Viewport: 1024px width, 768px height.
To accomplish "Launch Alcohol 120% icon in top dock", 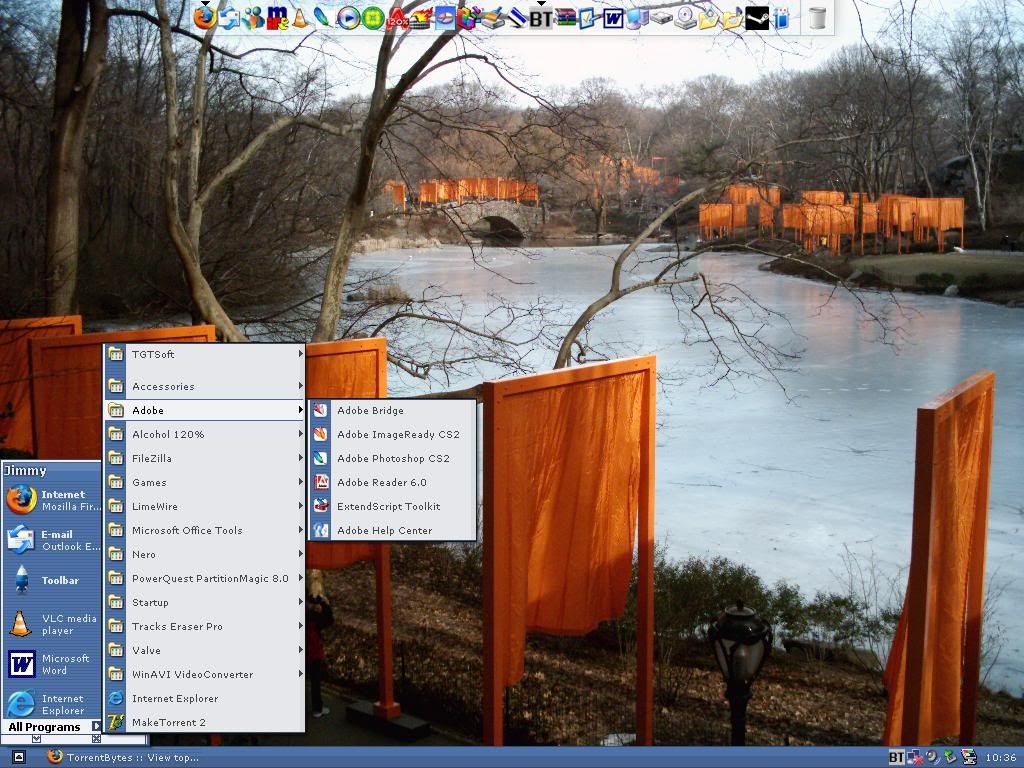I will (x=398, y=17).
